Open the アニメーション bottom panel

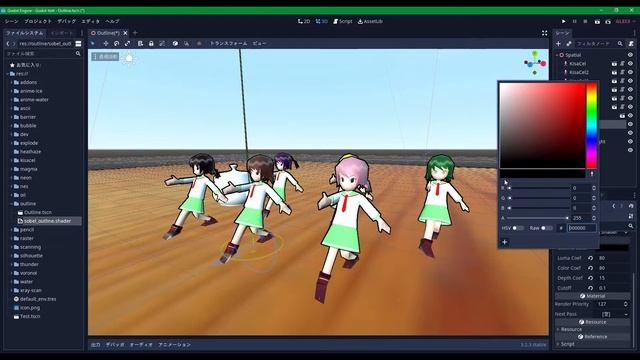pos(174,344)
